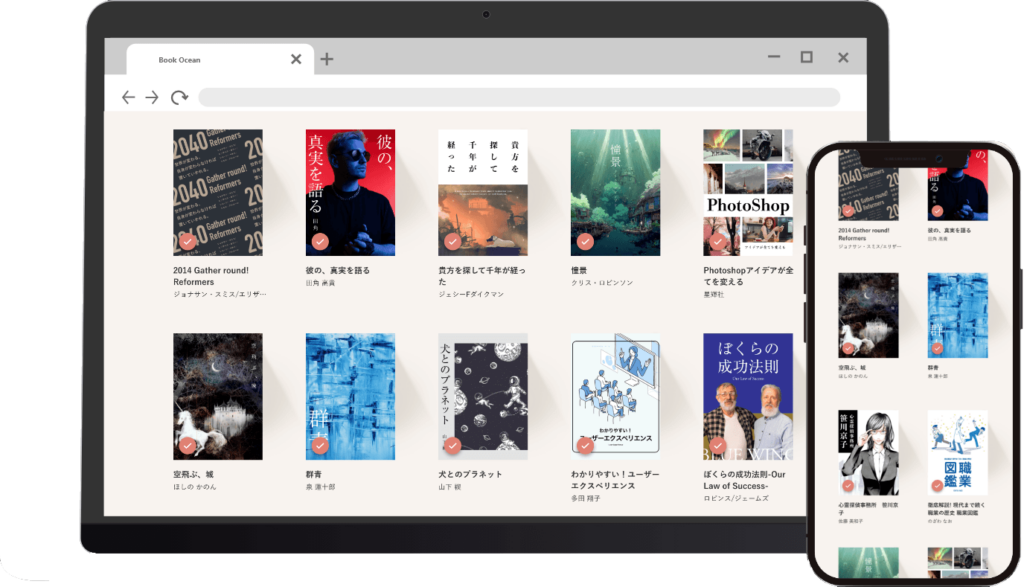Toggle checkmark on phone 職業図鑑 cover
The width and height of the screenshot is (1024, 587).
[937, 486]
